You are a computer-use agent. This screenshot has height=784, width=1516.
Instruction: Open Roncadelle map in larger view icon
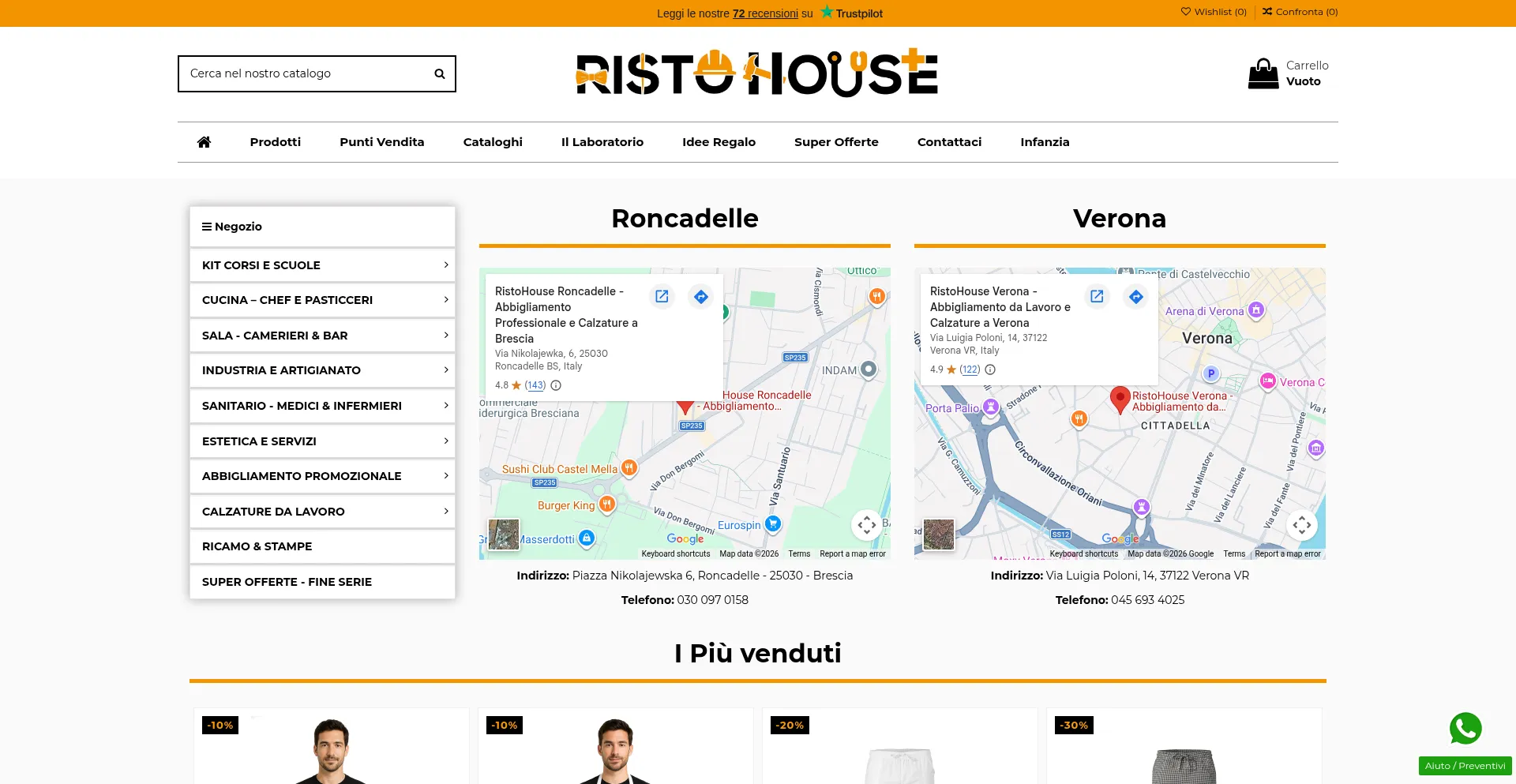[x=662, y=296]
